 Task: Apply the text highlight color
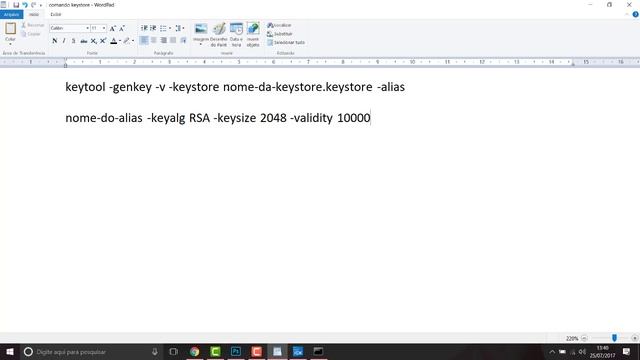coord(127,41)
